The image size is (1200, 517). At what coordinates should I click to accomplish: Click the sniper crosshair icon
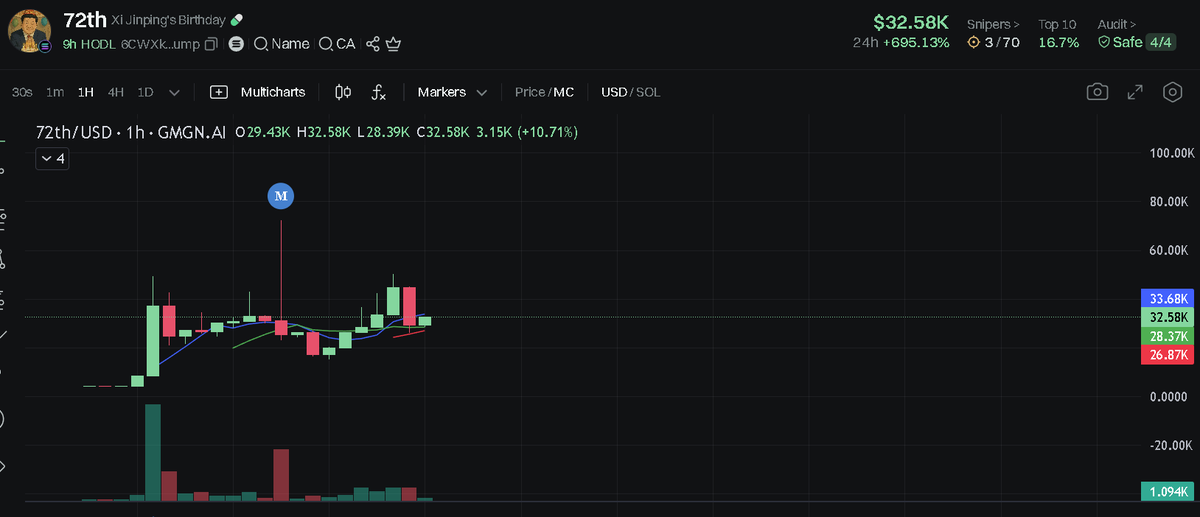(x=974, y=43)
